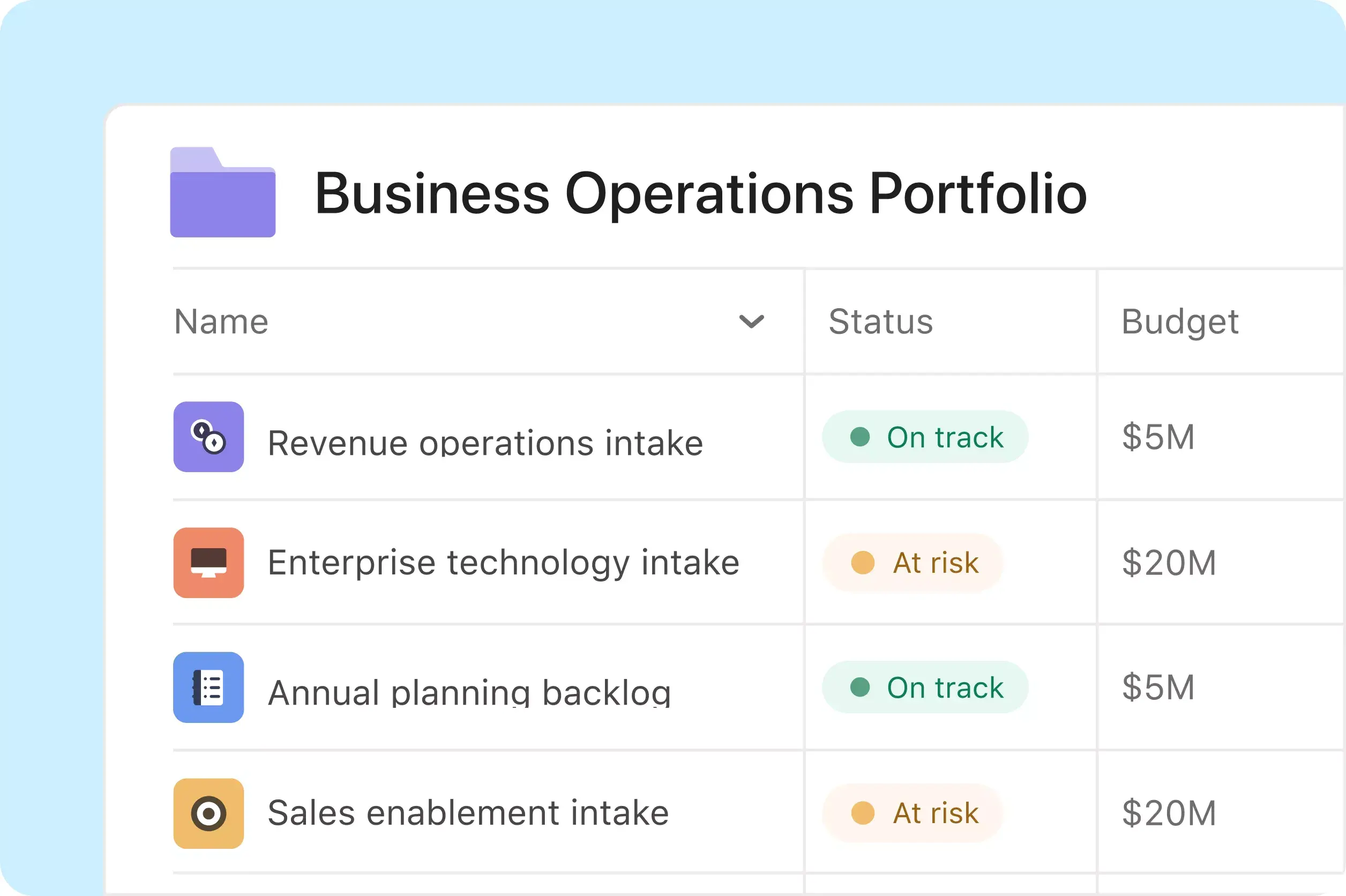Expand the Name column sort chevron

[751, 322]
